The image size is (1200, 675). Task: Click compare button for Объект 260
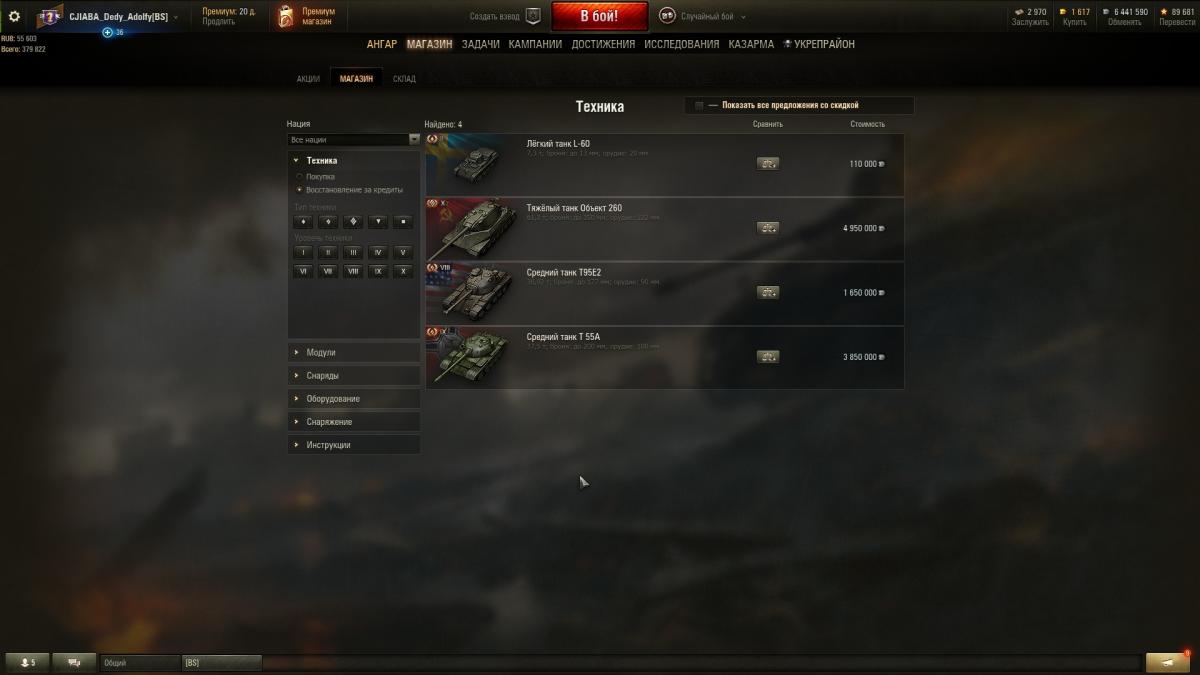click(x=768, y=228)
